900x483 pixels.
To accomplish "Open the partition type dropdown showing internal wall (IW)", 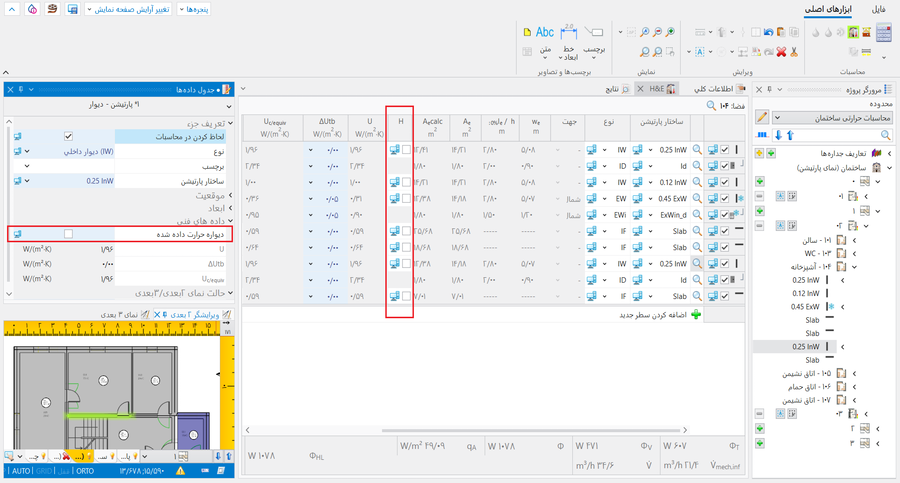I will click(x=27, y=151).
